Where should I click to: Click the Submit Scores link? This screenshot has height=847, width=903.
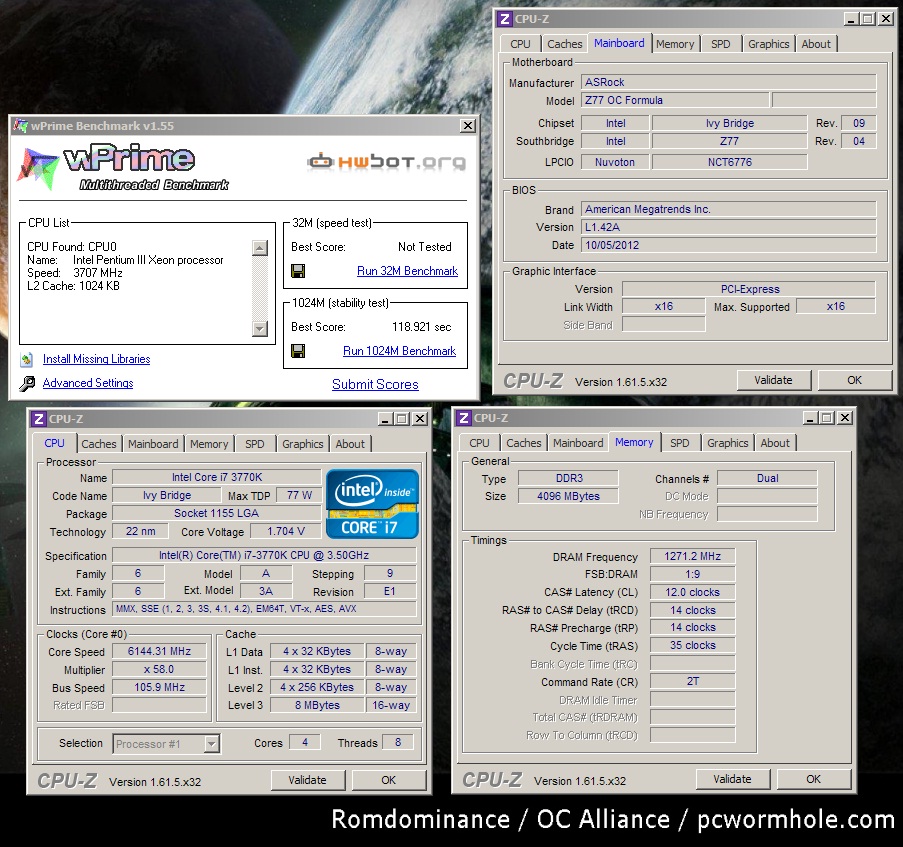click(375, 384)
